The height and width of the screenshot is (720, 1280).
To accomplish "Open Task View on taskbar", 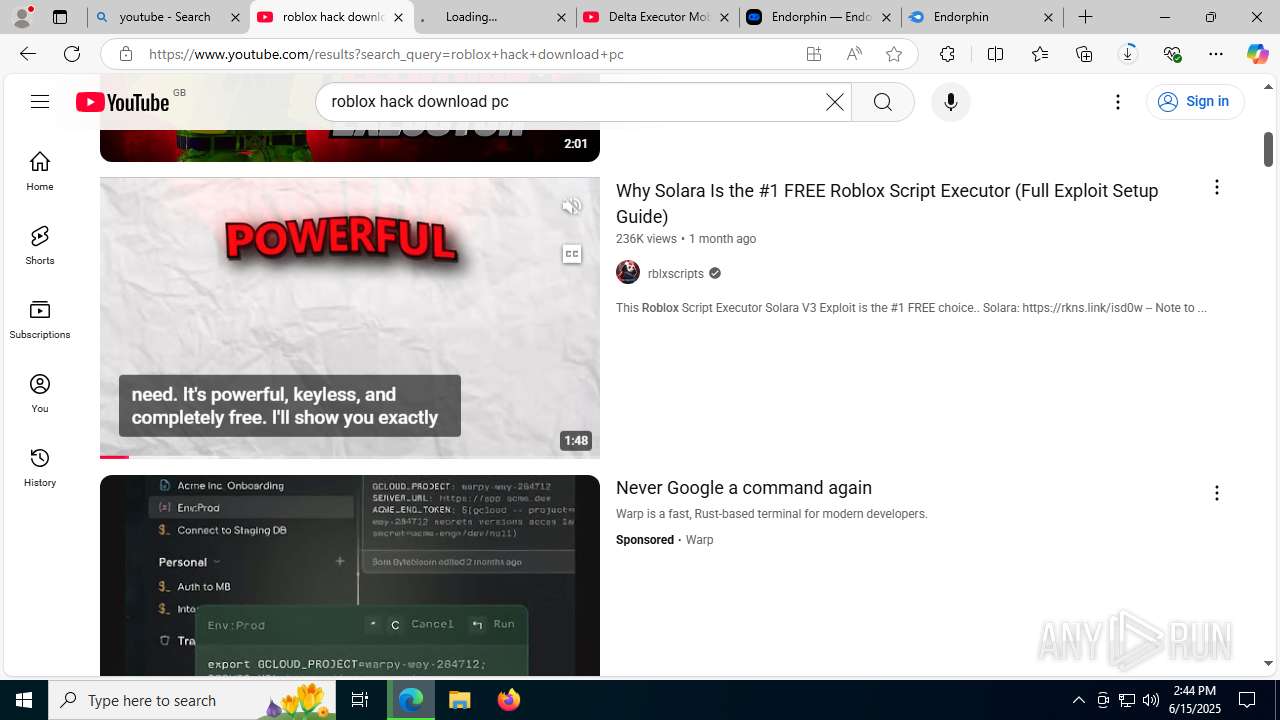I will click(360, 700).
